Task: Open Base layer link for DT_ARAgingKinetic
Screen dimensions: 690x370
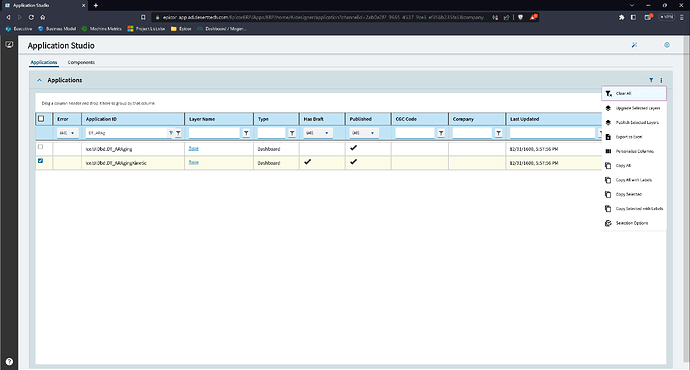Action: 194,163
